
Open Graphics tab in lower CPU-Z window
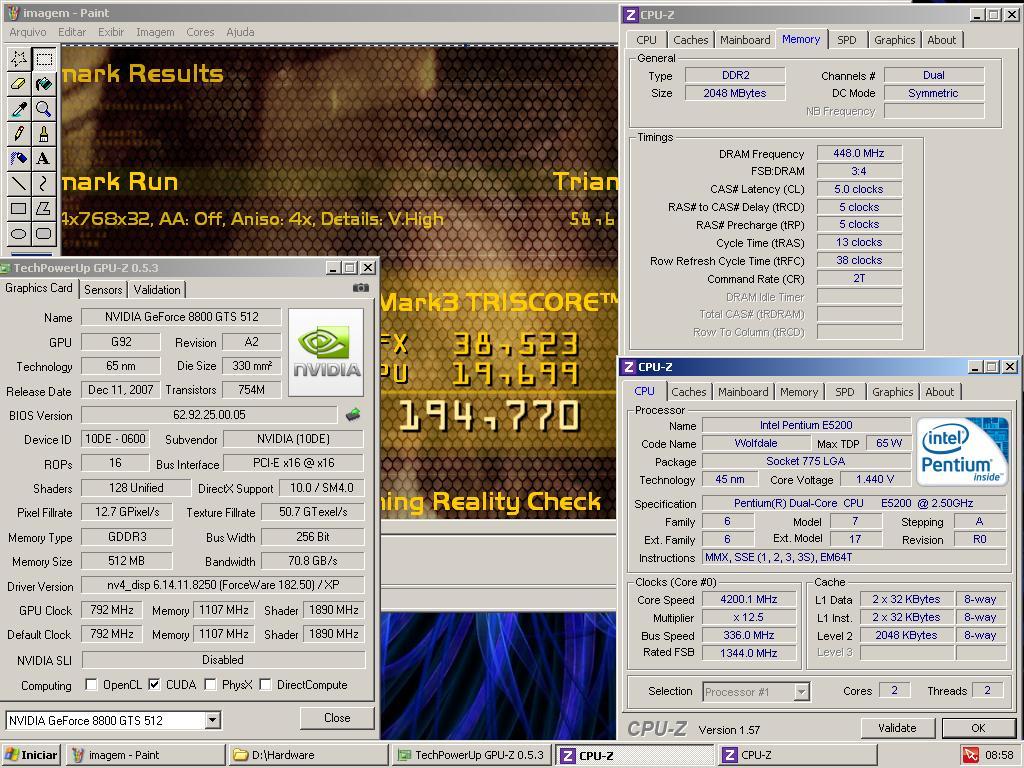pos(892,392)
